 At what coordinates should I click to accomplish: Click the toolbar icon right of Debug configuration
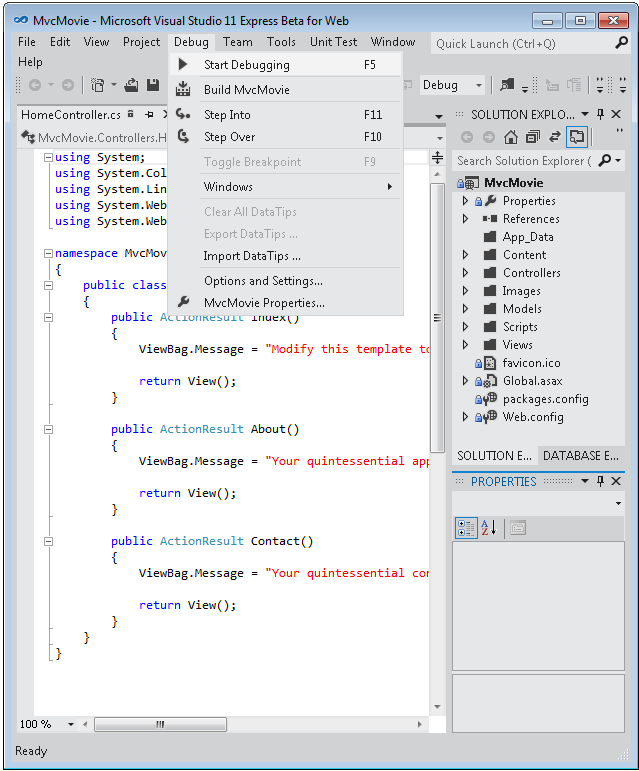(x=507, y=85)
